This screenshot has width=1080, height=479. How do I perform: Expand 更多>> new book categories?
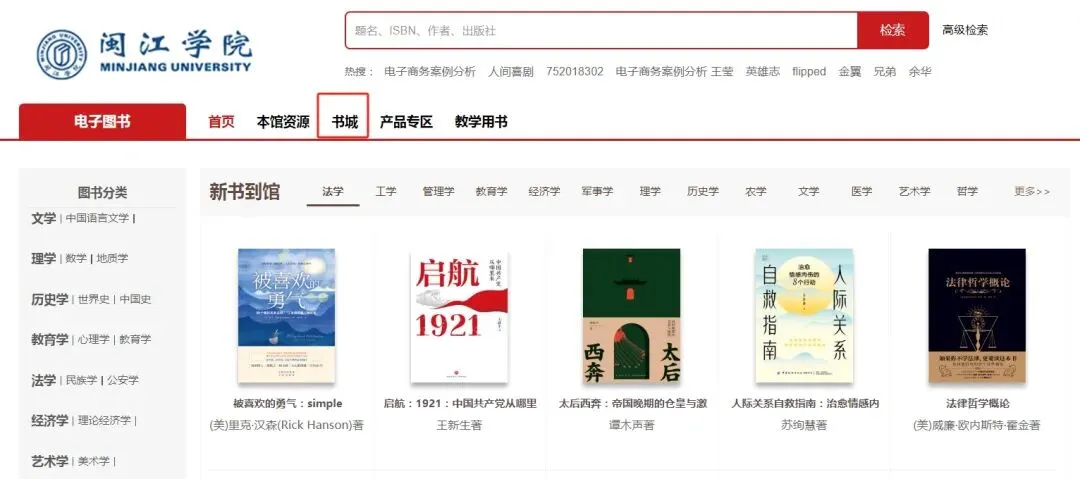pyautogui.click(x=1032, y=192)
